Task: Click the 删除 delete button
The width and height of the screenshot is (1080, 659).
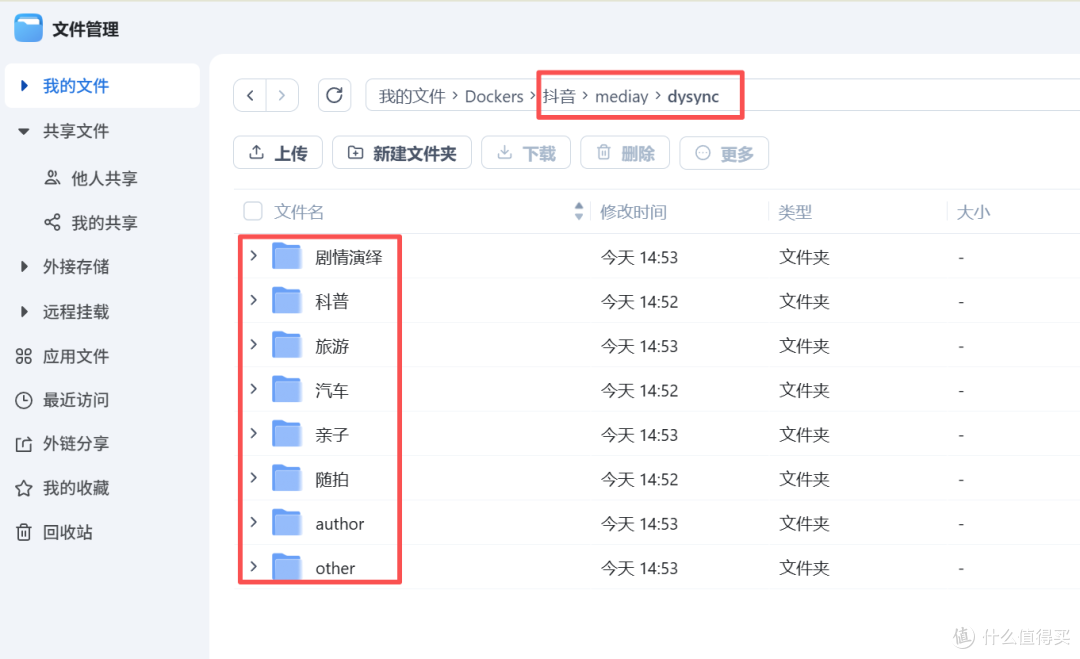Action: click(625, 153)
